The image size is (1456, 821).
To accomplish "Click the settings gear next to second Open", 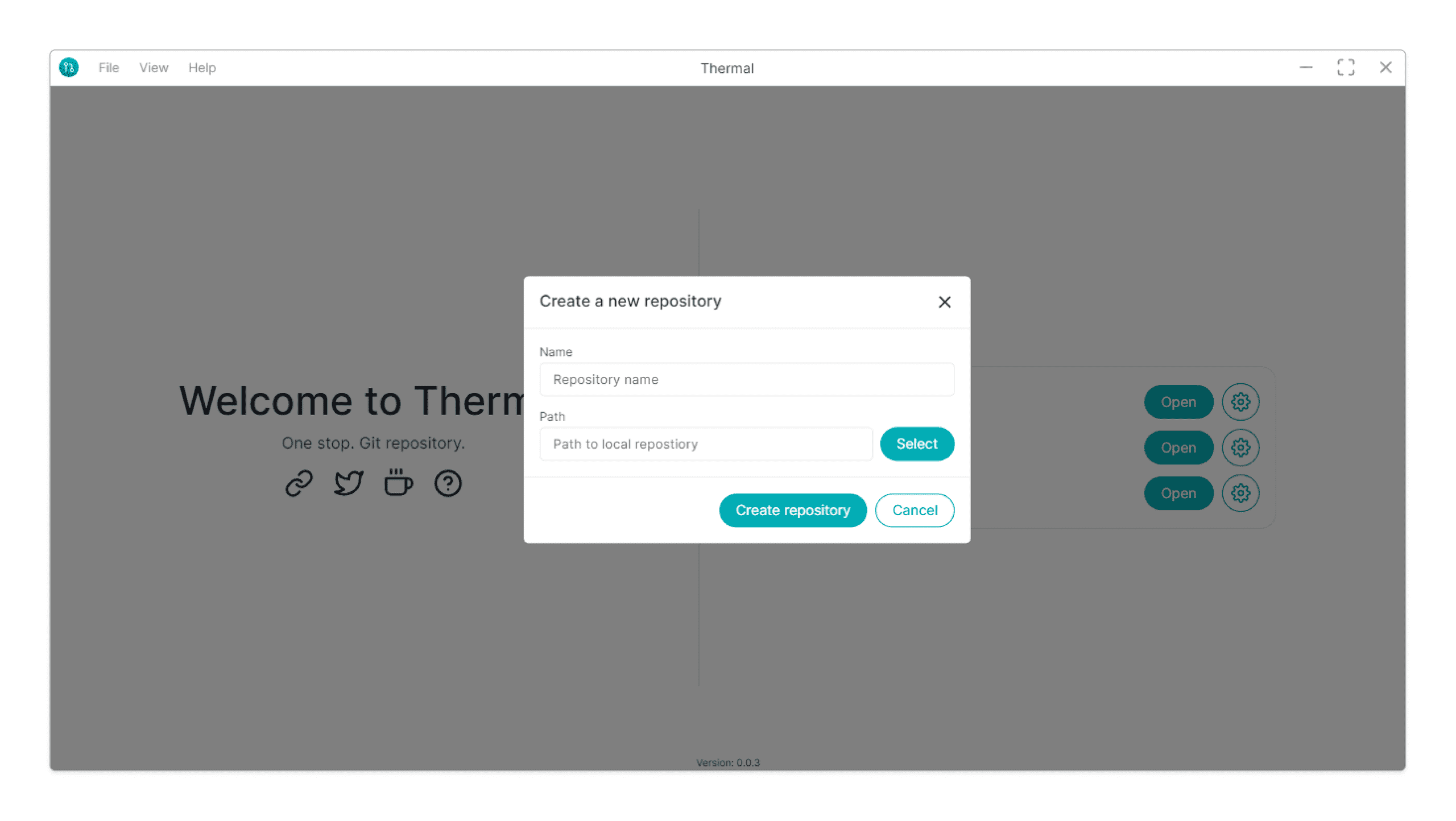I will (1241, 447).
